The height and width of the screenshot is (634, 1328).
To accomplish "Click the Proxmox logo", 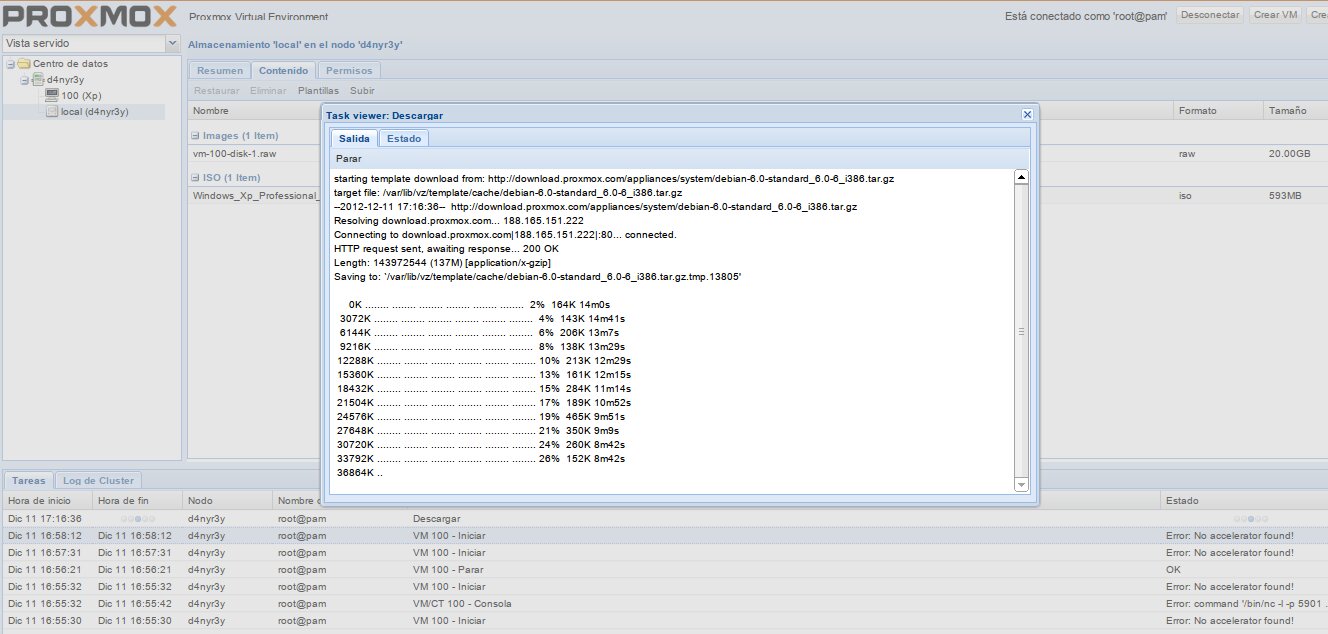I will pyautogui.click(x=90, y=16).
